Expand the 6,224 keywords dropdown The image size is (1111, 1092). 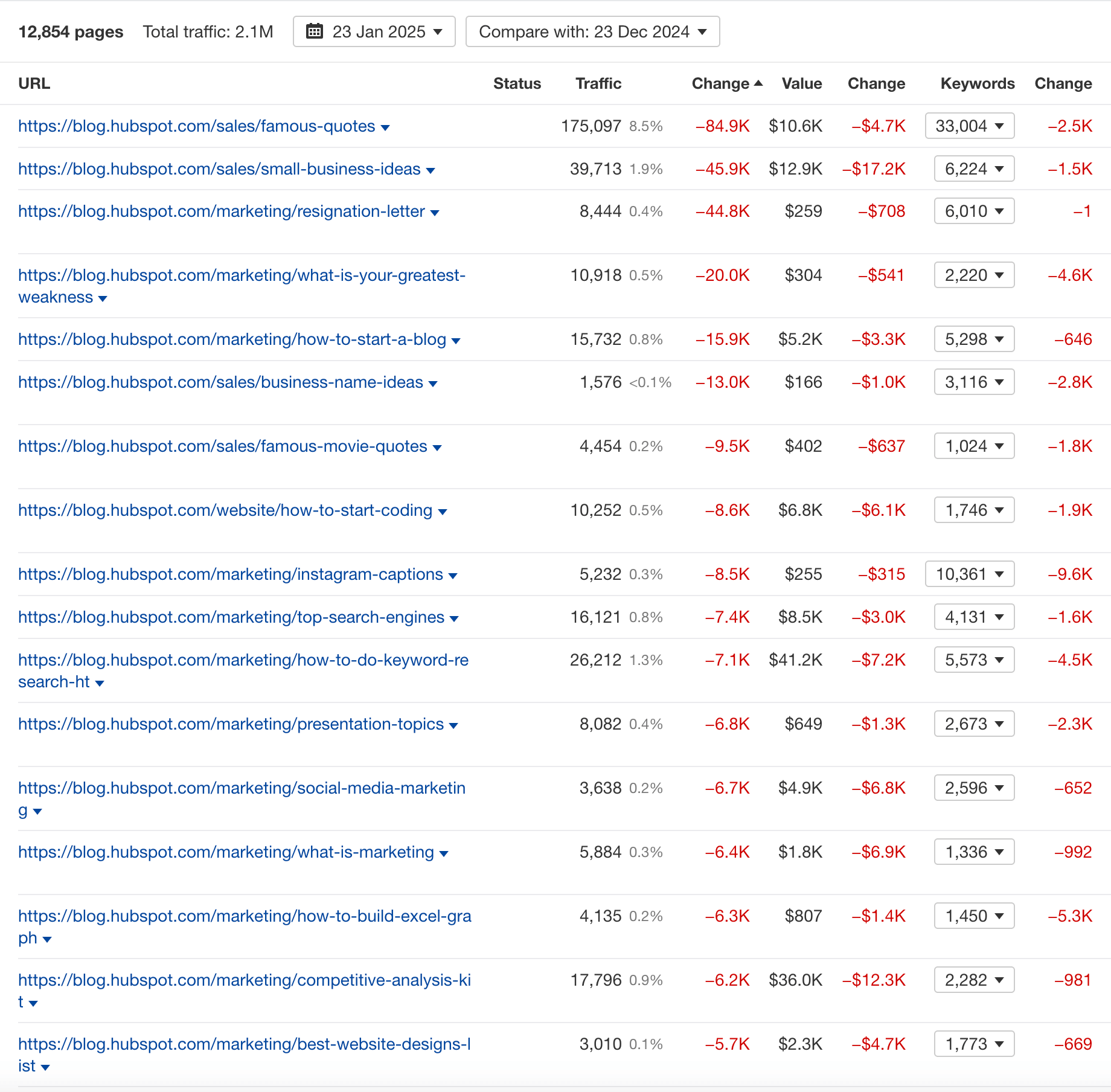[974, 169]
